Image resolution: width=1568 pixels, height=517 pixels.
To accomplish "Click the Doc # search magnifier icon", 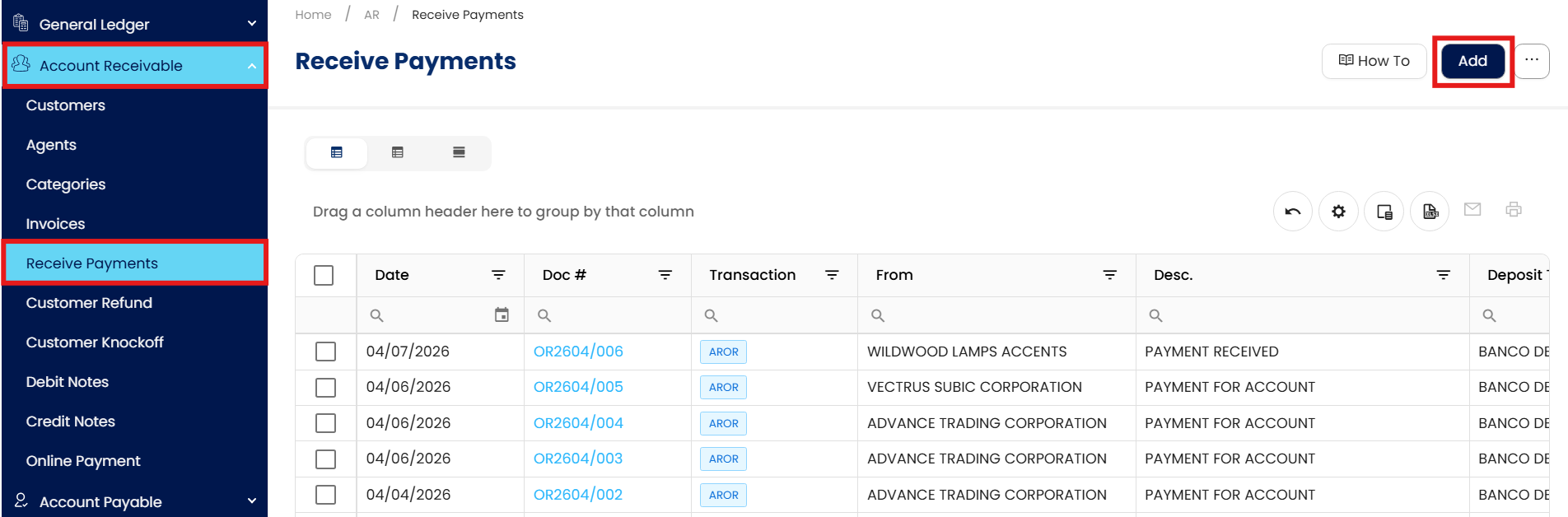I will coord(544,315).
